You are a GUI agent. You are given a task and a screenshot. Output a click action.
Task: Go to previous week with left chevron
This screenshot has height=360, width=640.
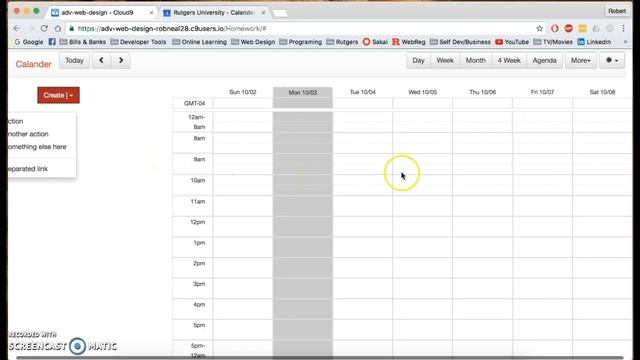point(101,60)
